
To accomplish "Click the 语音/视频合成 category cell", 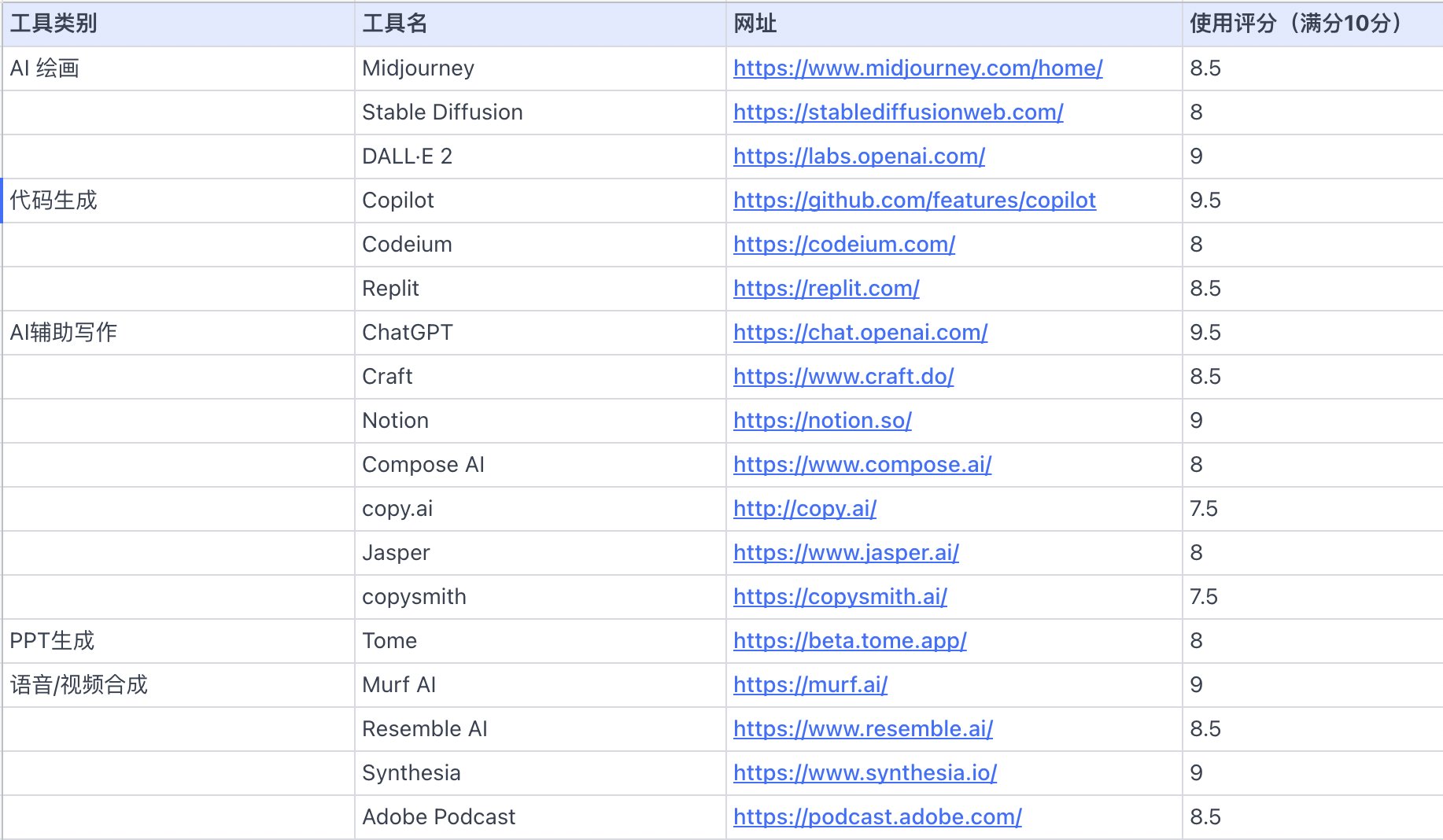I will [x=178, y=685].
